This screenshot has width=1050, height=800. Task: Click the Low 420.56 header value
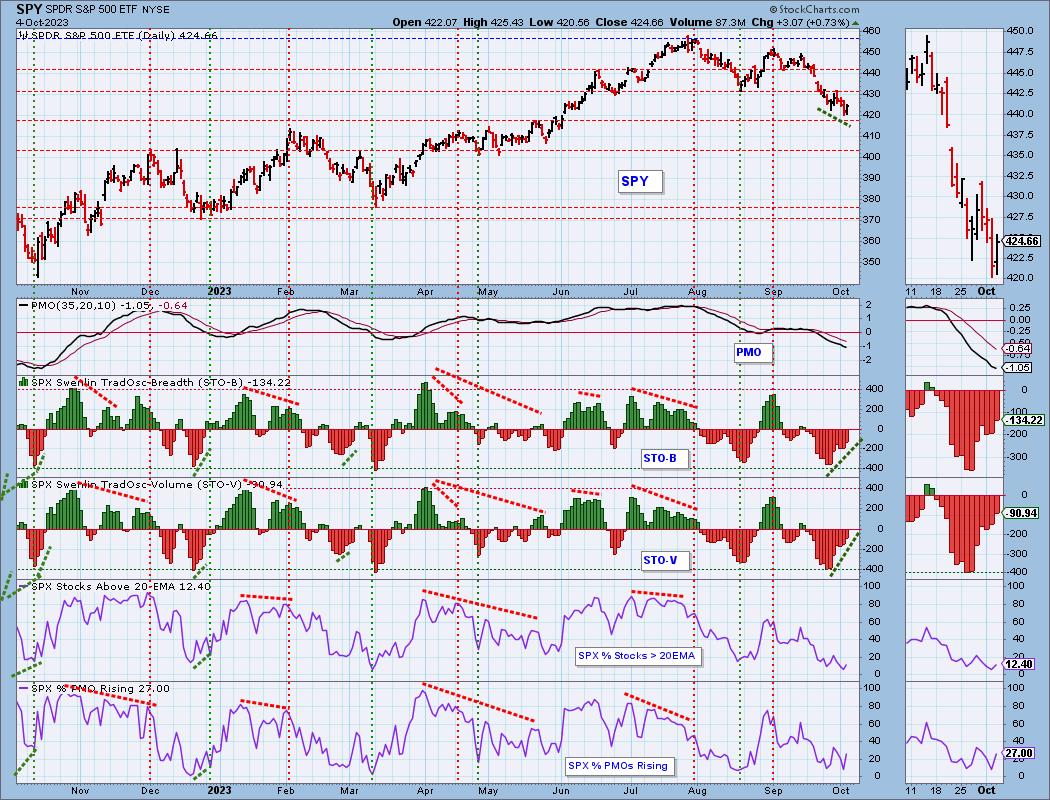point(559,22)
